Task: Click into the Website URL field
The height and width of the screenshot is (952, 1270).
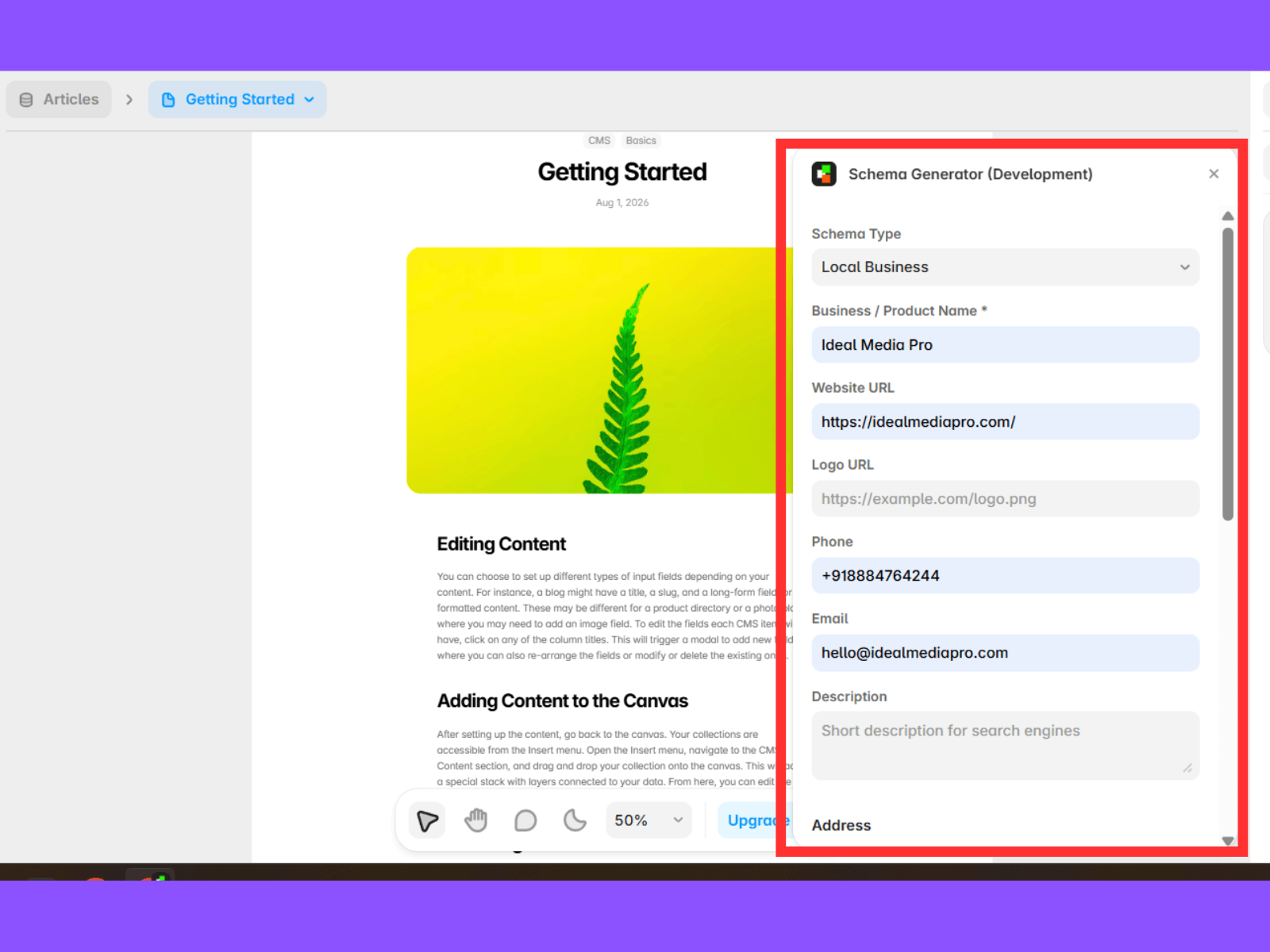Action: pyautogui.click(x=1005, y=422)
